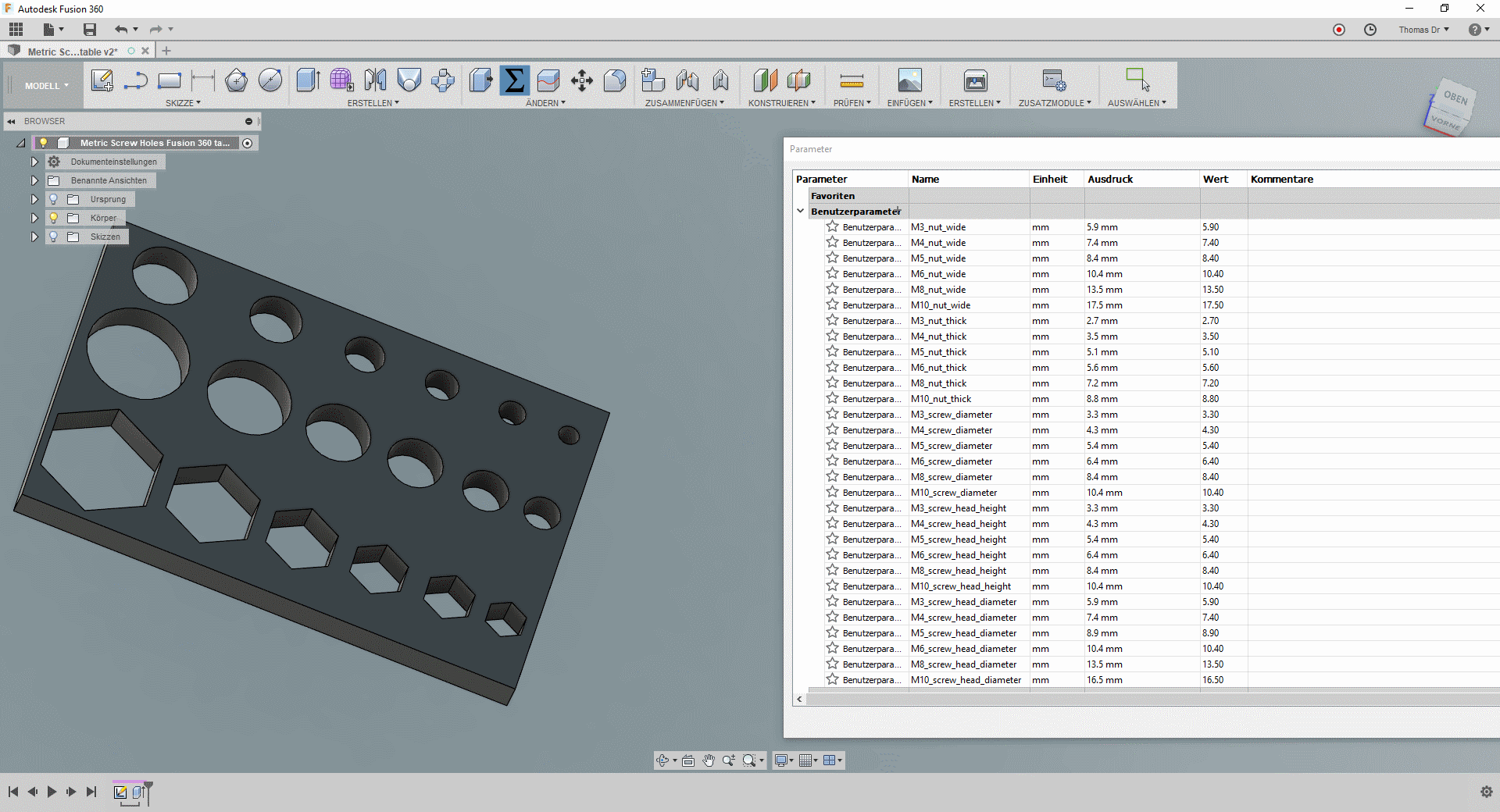Collapse the Benutzerparameter group
This screenshot has width=1500, height=812.
coord(801,212)
